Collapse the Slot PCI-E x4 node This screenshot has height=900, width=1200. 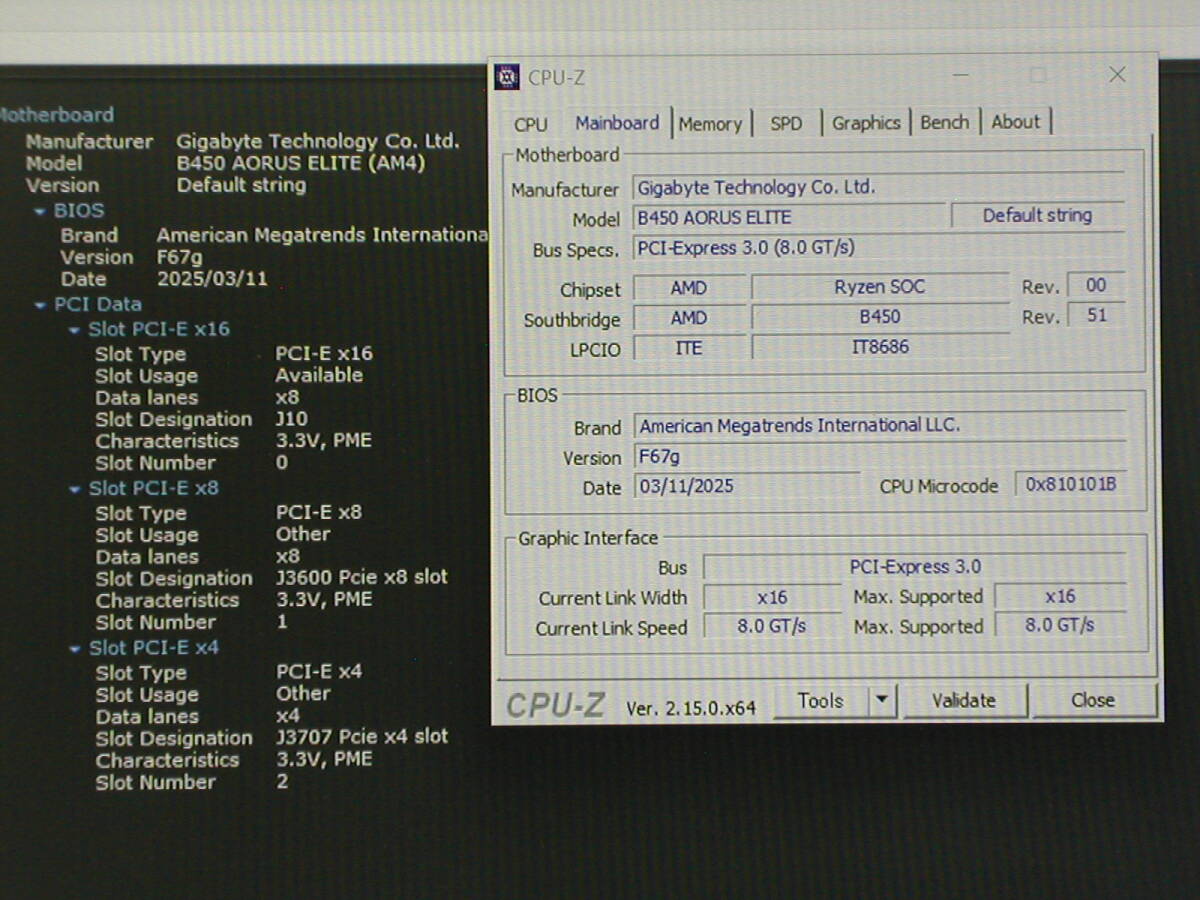(x=75, y=648)
